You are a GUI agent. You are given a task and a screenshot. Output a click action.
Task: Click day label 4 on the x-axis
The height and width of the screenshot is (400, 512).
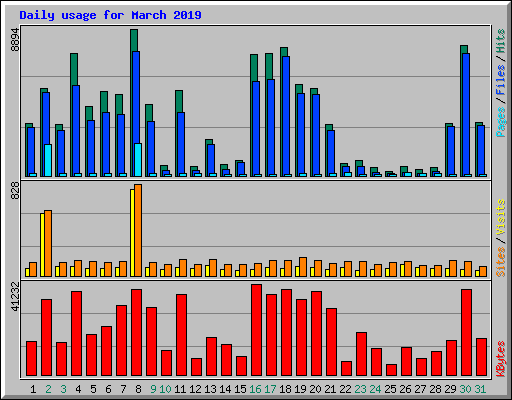pyautogui.click(x=78, y=389)
